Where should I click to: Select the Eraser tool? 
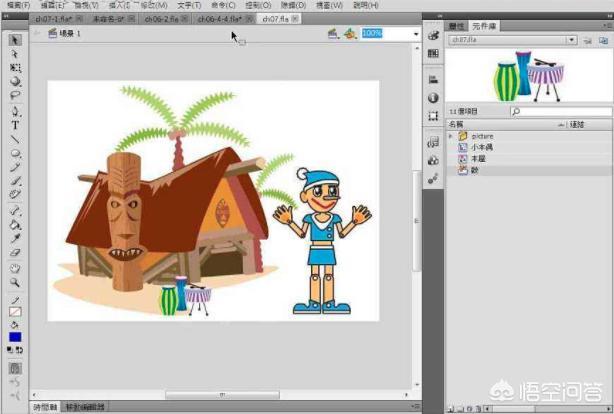(x=15, y=253)
